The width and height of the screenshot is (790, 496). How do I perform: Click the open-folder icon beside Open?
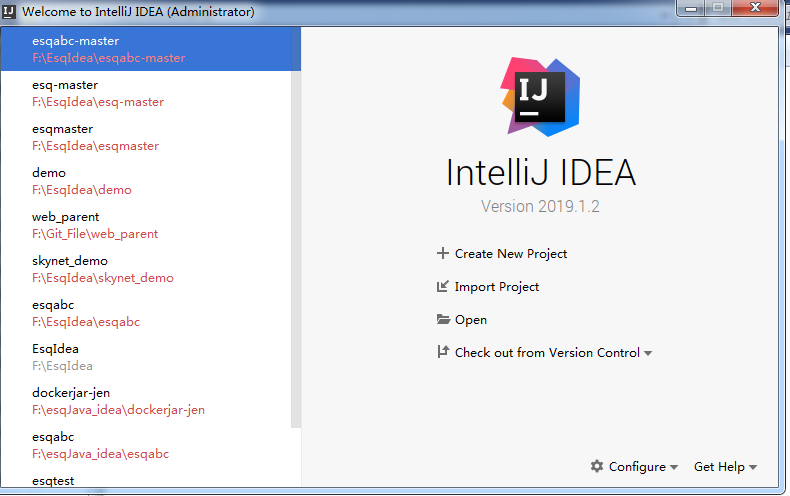click(x=443, y=319)
